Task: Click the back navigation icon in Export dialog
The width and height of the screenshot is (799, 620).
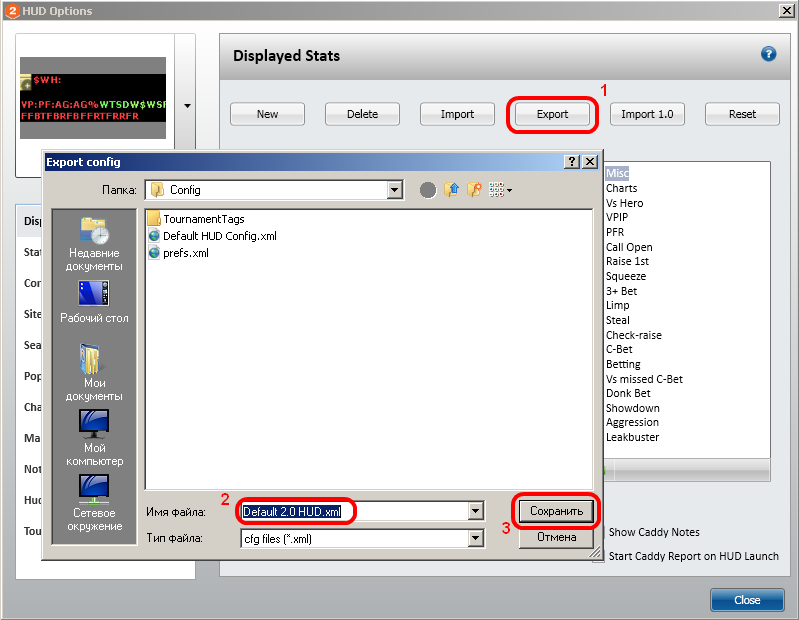Action: tap(428, 190)
